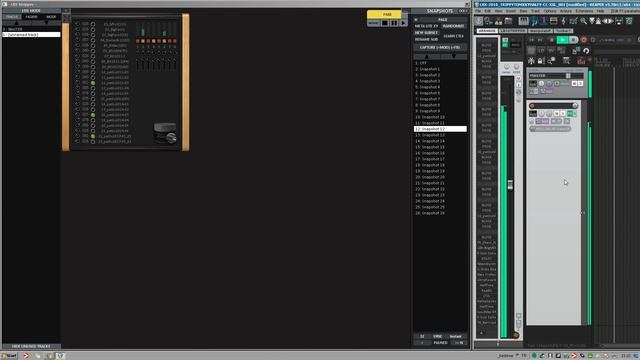Viewport: 640px width, 360px height.
Task: Turn the silver knob in plugin strip thumbnail
Action: [x=171, y=138]
